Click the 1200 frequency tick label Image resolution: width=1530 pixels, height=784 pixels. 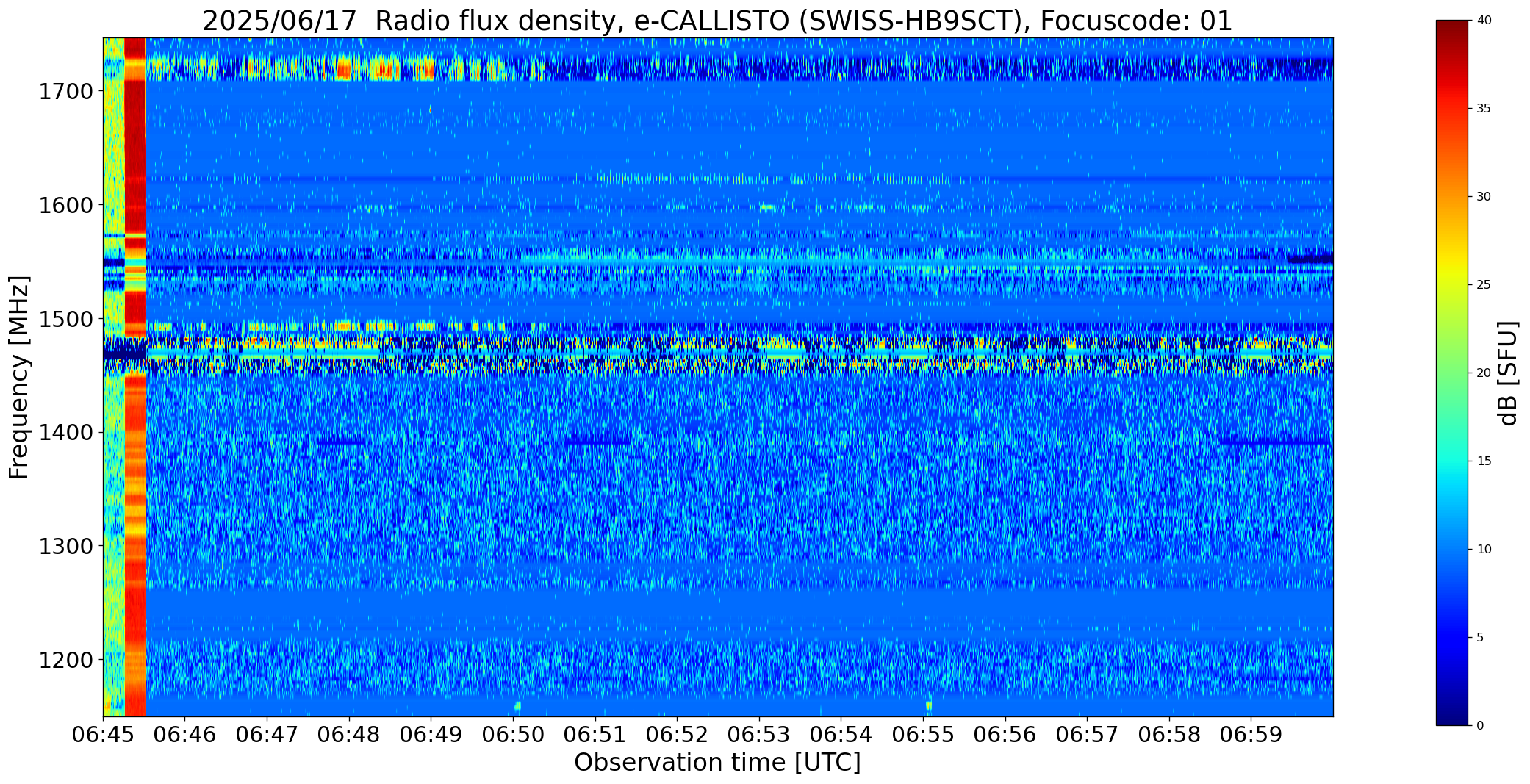[65, 660]
